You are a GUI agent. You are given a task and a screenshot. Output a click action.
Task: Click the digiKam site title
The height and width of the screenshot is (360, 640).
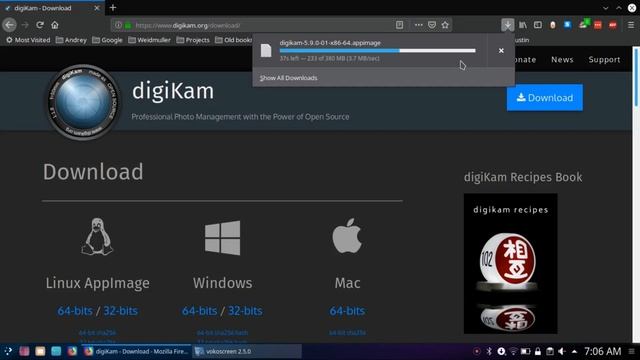173,91
